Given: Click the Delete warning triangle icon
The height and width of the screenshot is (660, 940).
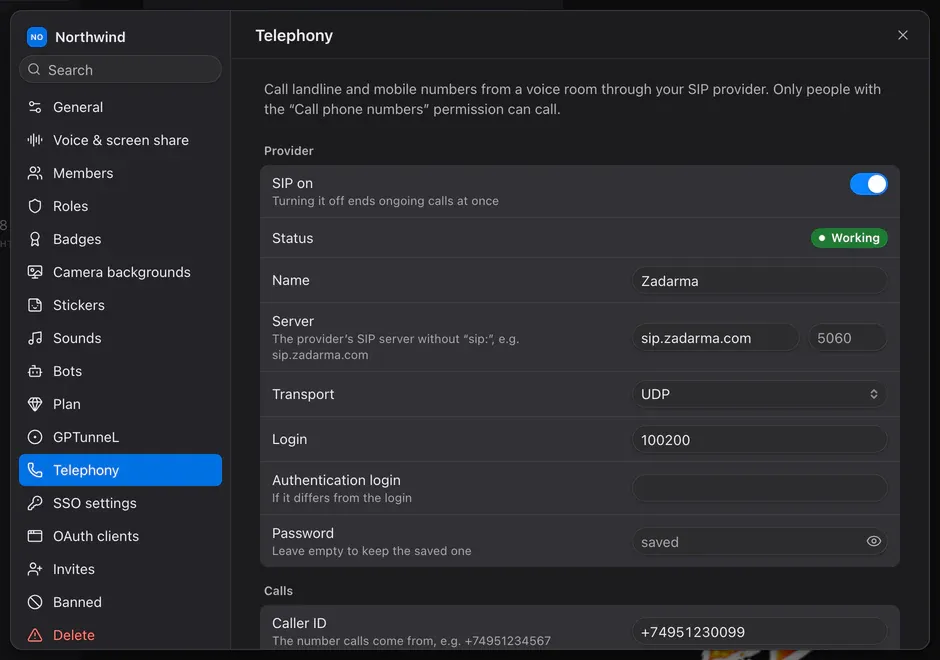Looking at the screenshot, I should (x=35, y=635).
